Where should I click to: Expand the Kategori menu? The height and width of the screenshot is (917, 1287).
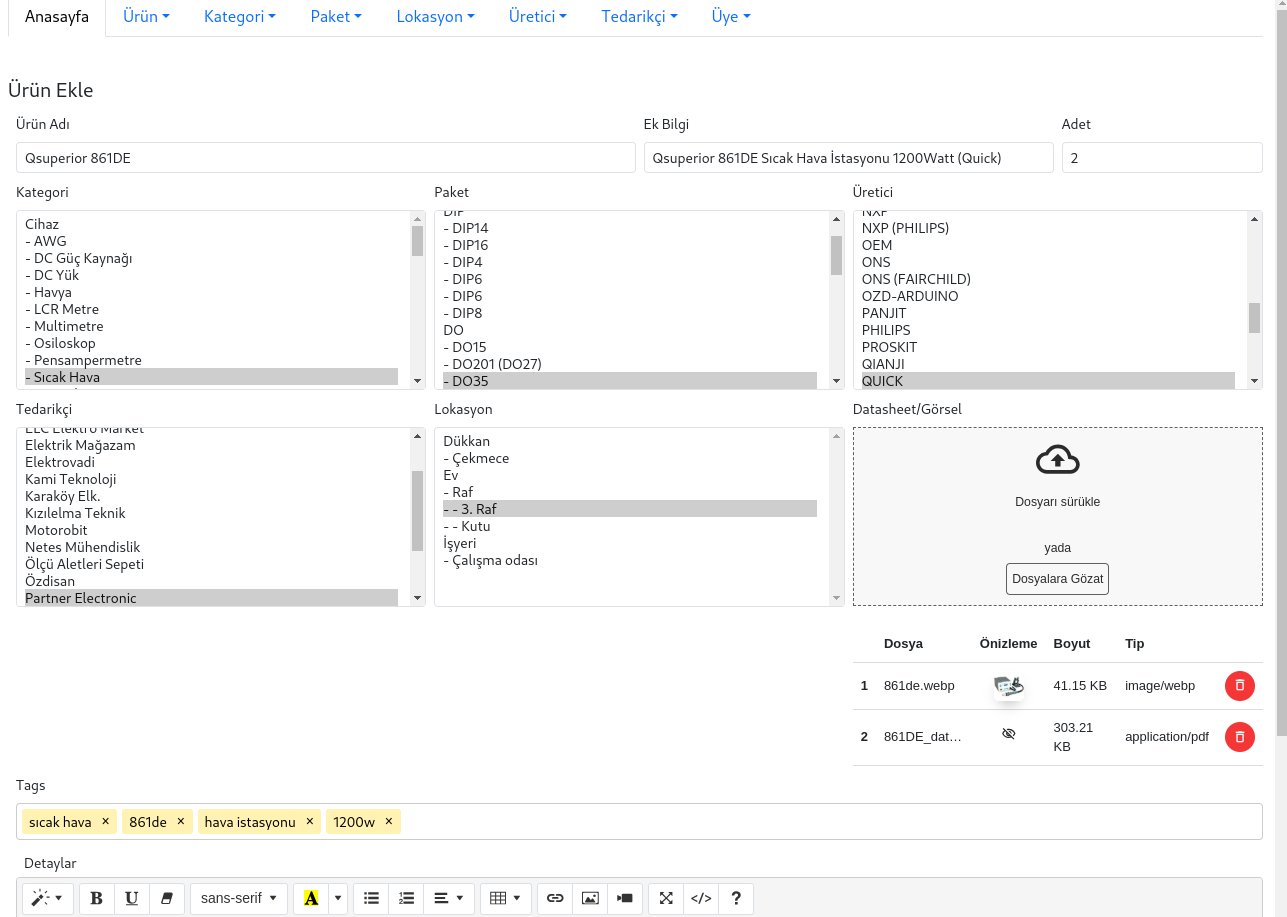pos(240,17)
